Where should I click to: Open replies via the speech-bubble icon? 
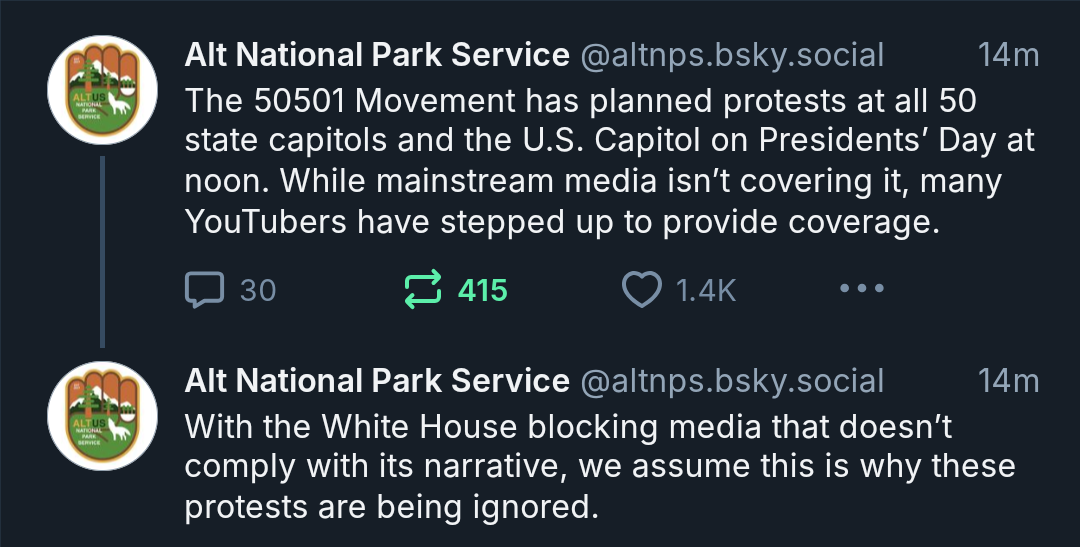coord(205,289)
